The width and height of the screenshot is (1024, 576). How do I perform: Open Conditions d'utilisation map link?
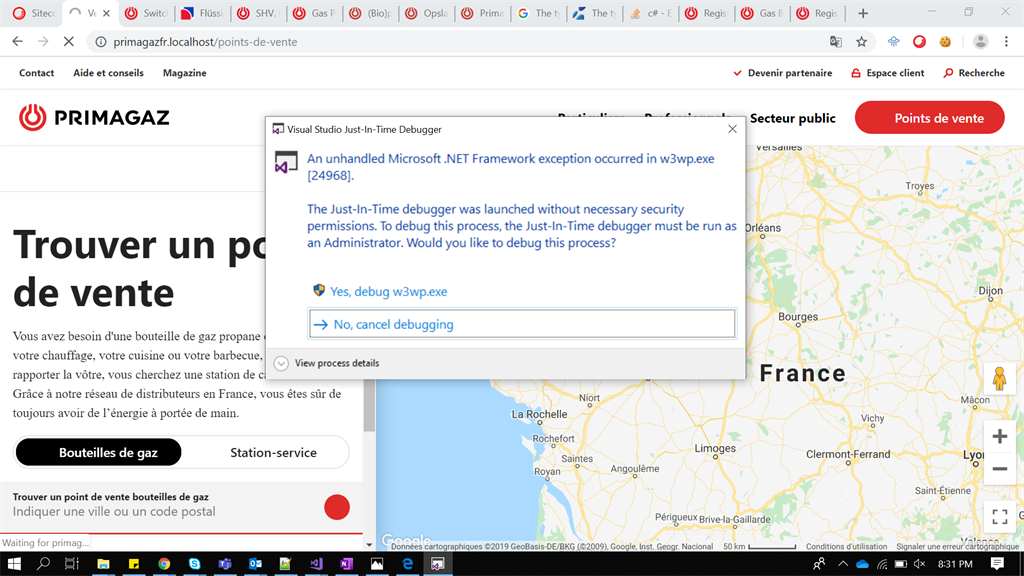click(846, 547)
